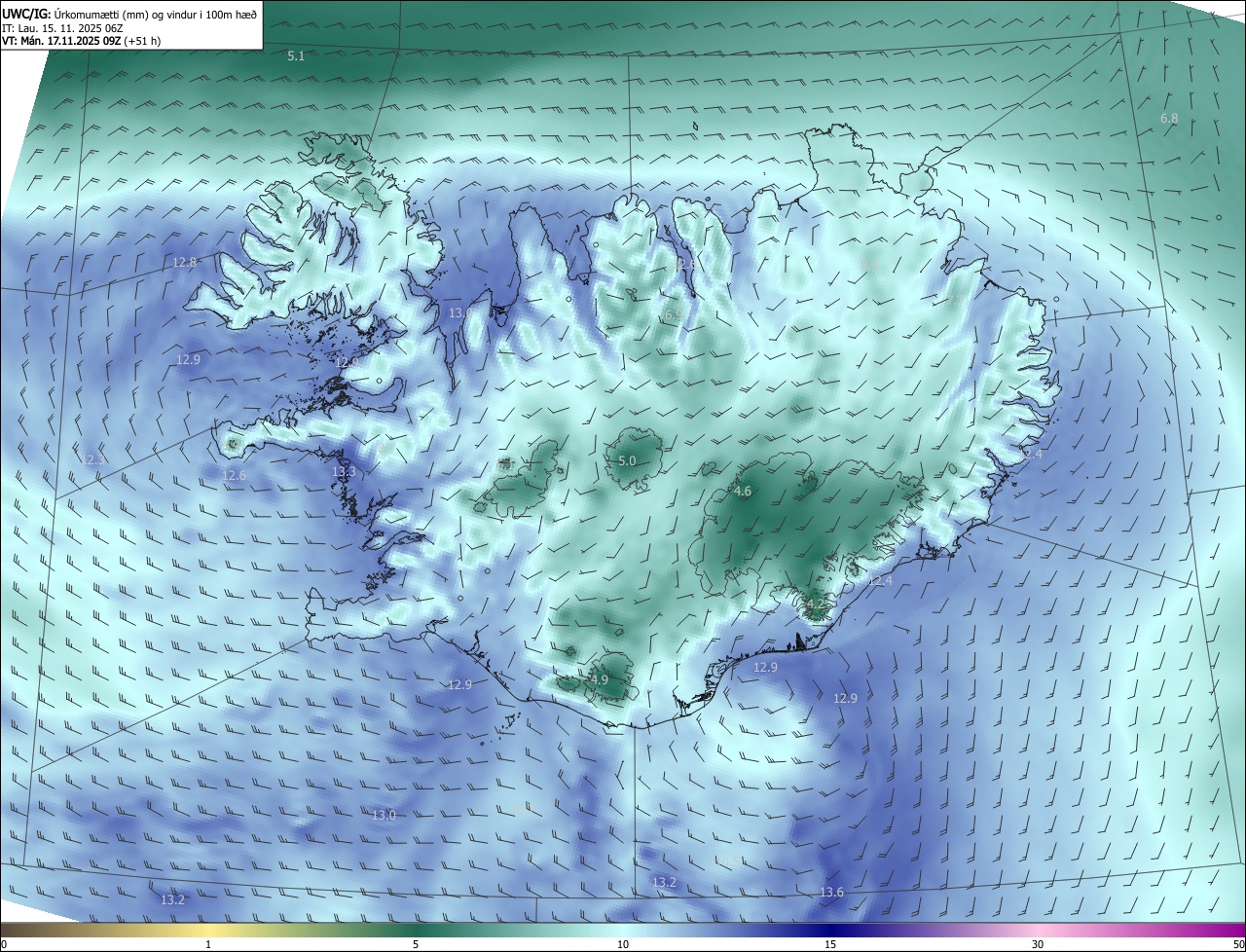Click the pale yellow band of the color scale

tap(208, 930)
